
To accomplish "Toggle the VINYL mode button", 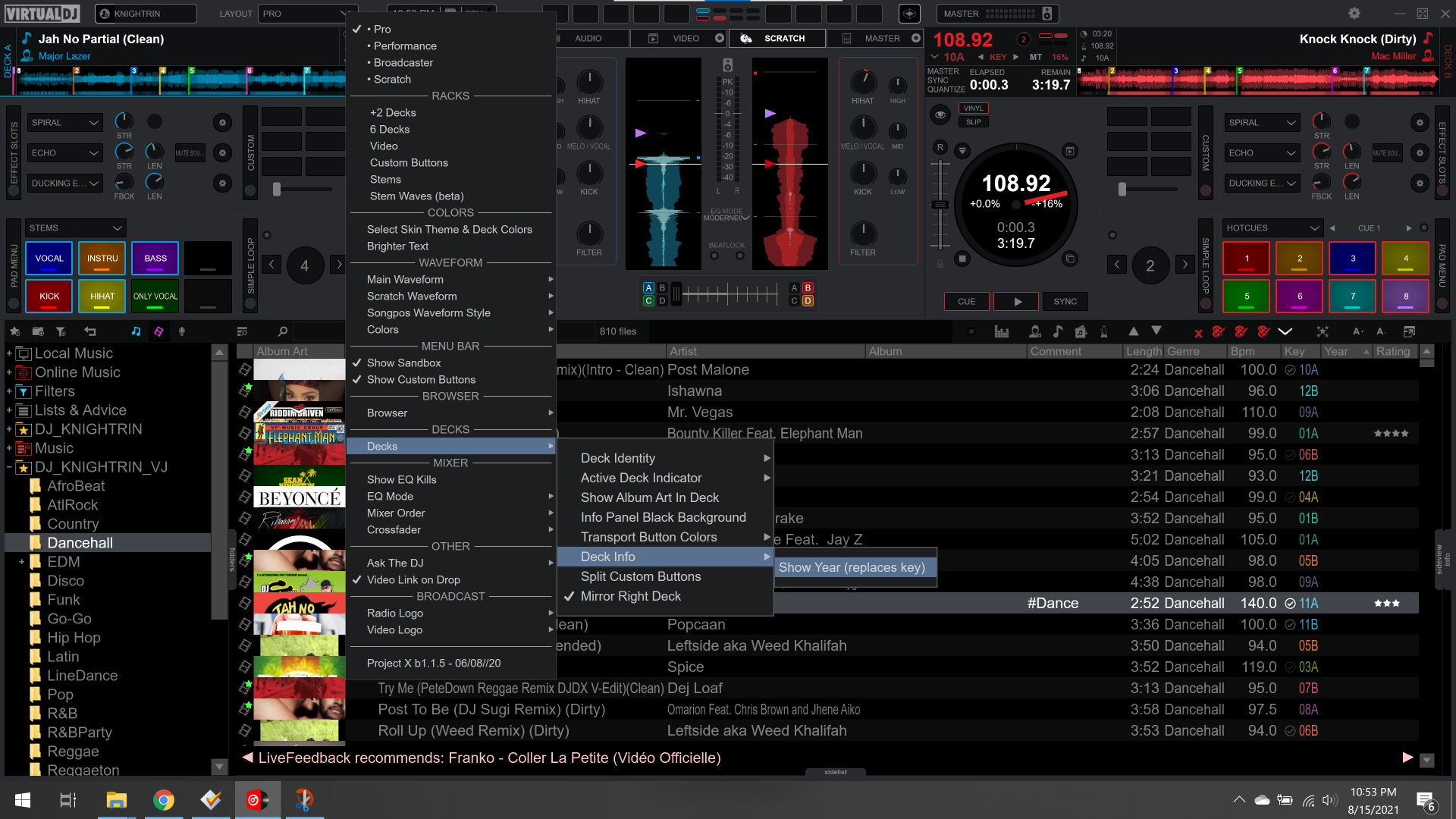I will point(974,108).
